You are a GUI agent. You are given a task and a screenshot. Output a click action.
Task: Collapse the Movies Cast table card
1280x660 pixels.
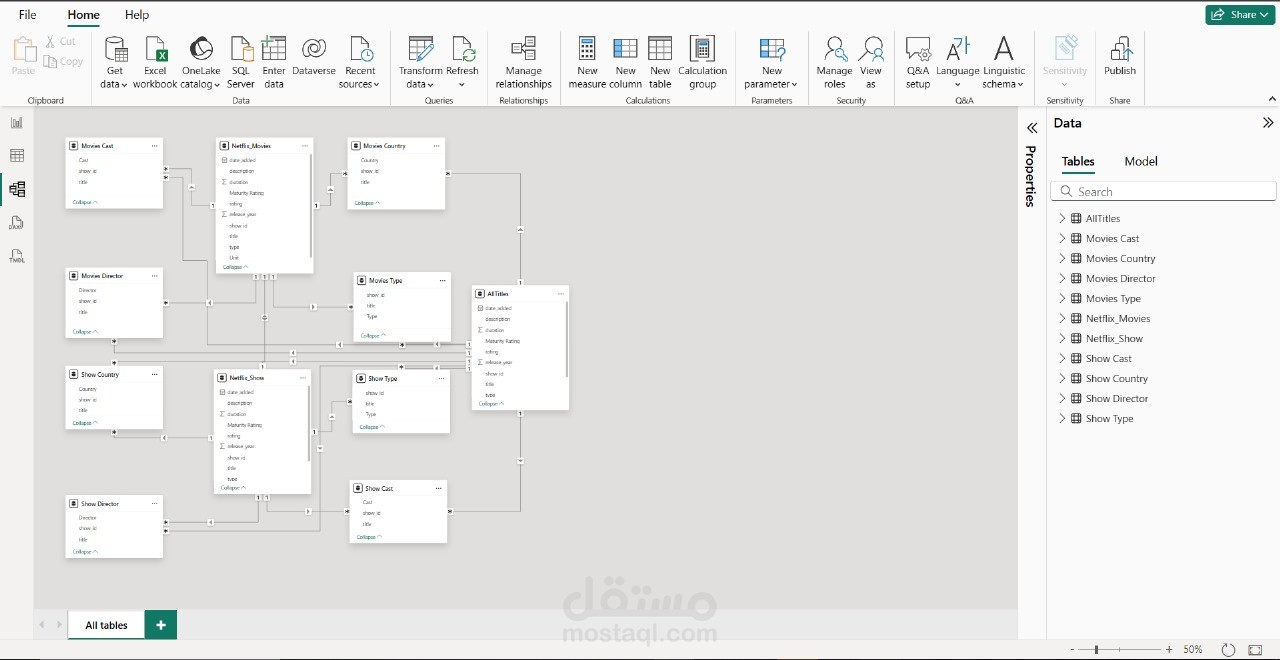(x=84, y=202)
